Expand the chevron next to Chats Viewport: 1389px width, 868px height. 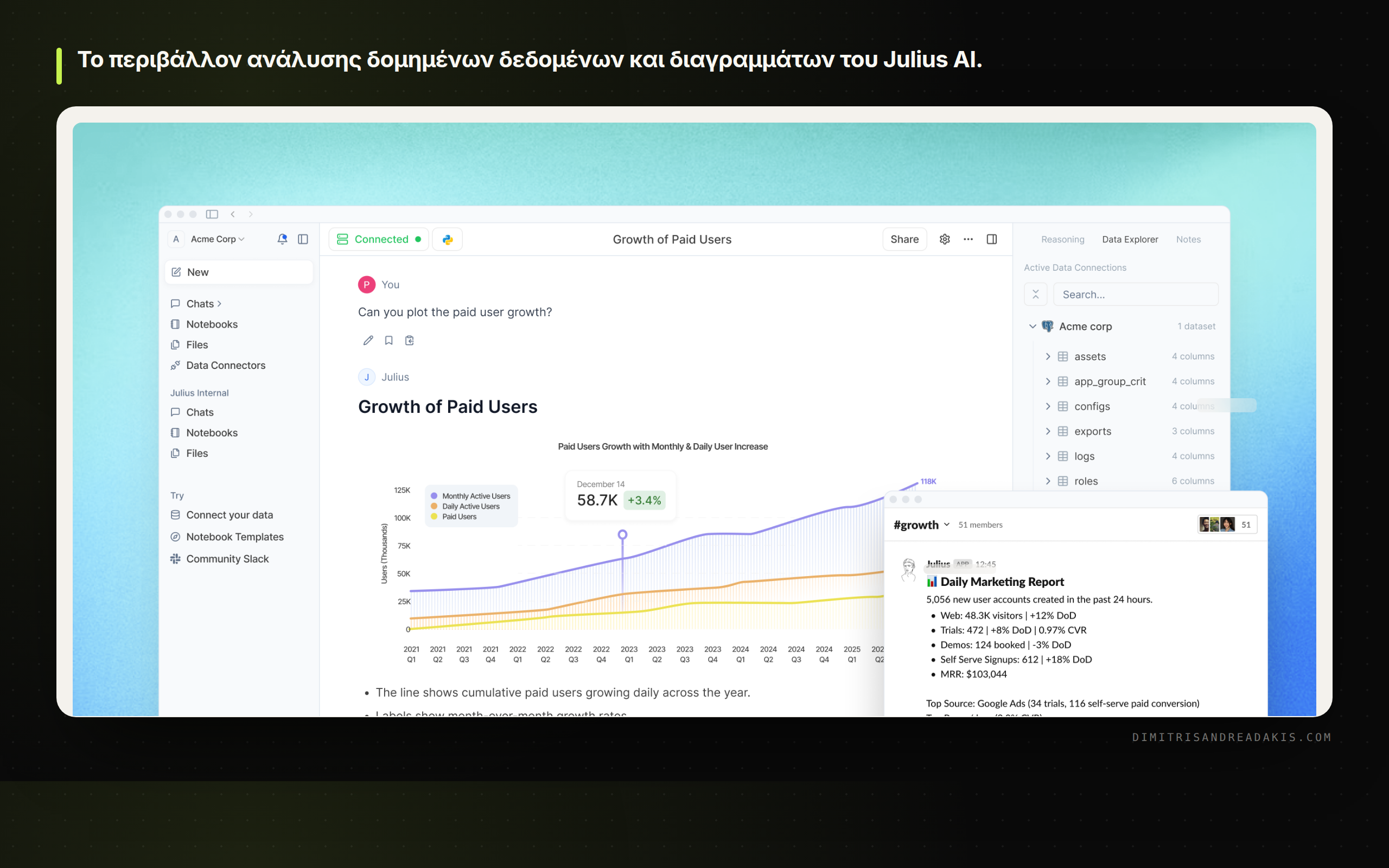click(219, 304)
